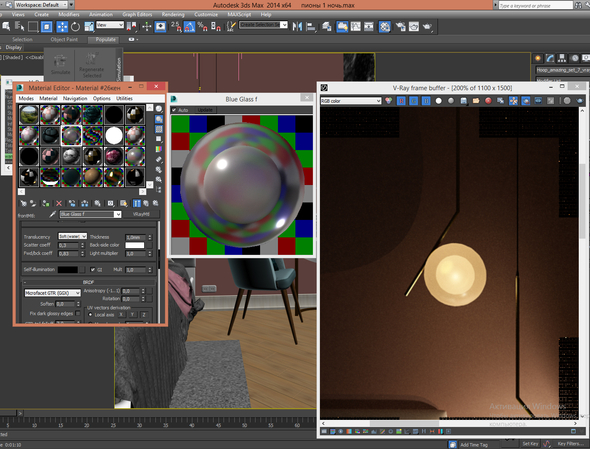Open the RGB color channel dropdown
590x449 pixels.
coord(351,101)
